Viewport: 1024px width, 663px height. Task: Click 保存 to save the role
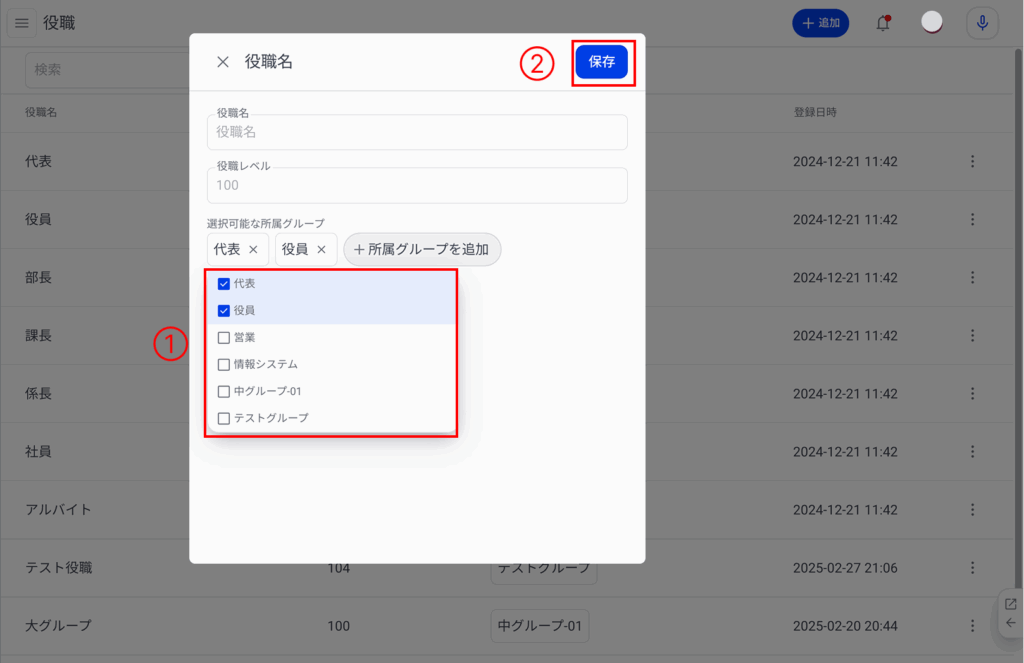pyautogui.click(x=601, y=62)
